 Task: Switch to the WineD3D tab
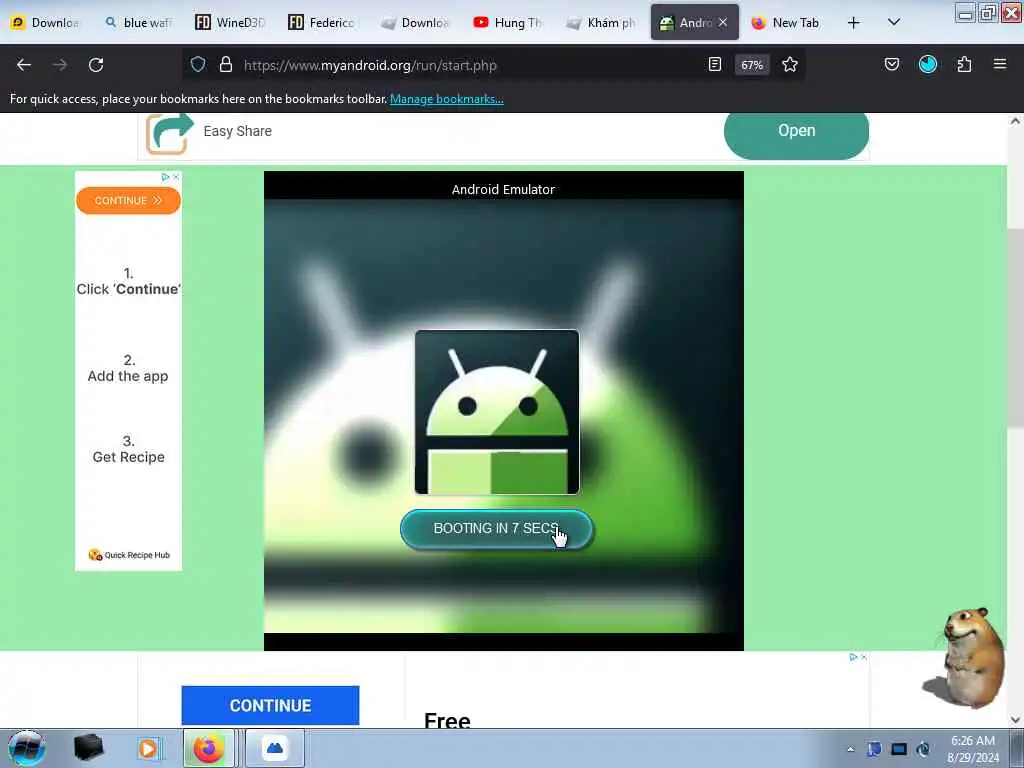(x=231, y=23)
